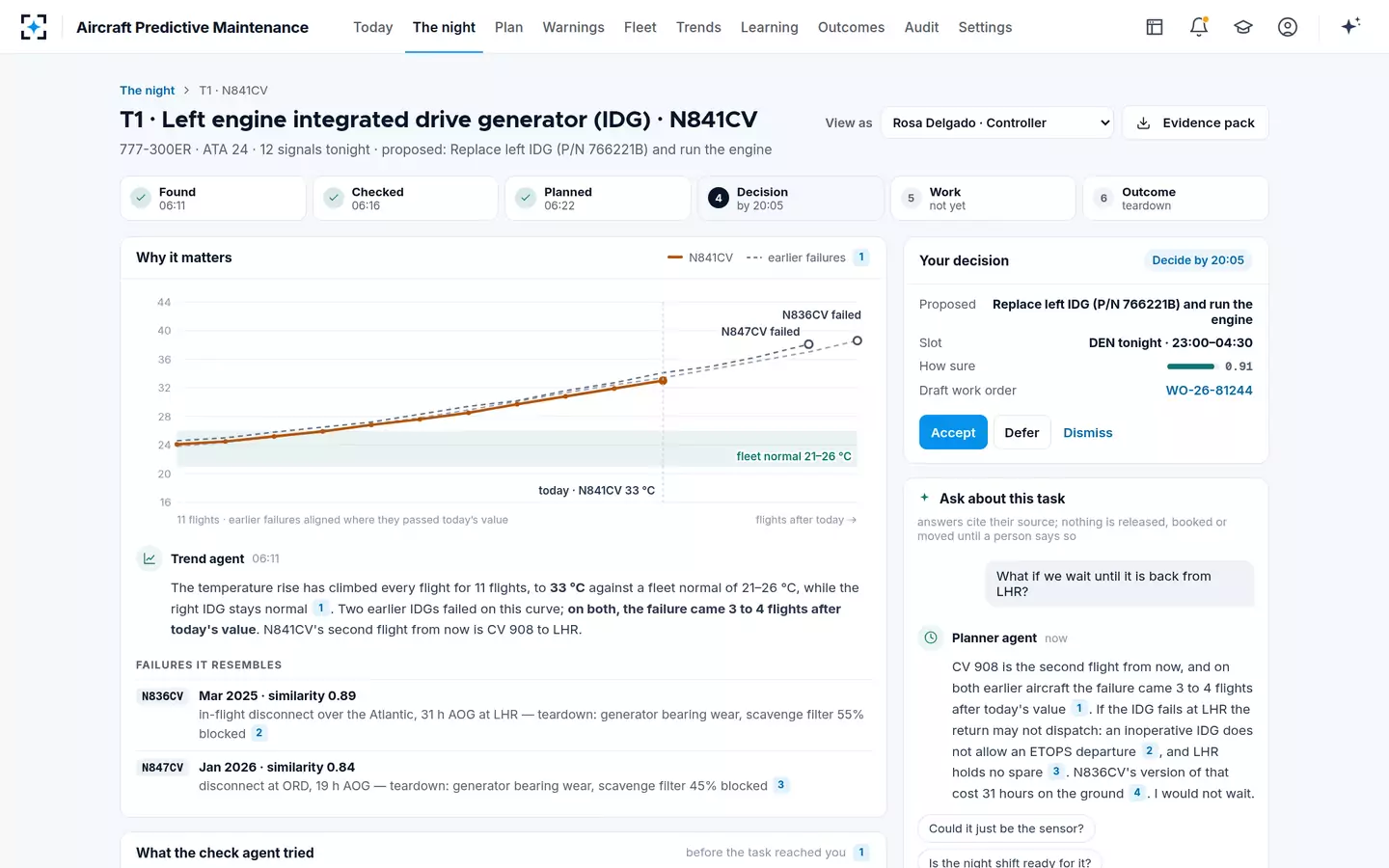
Task: Open the Trends tab
Action: tap(698, 27)
